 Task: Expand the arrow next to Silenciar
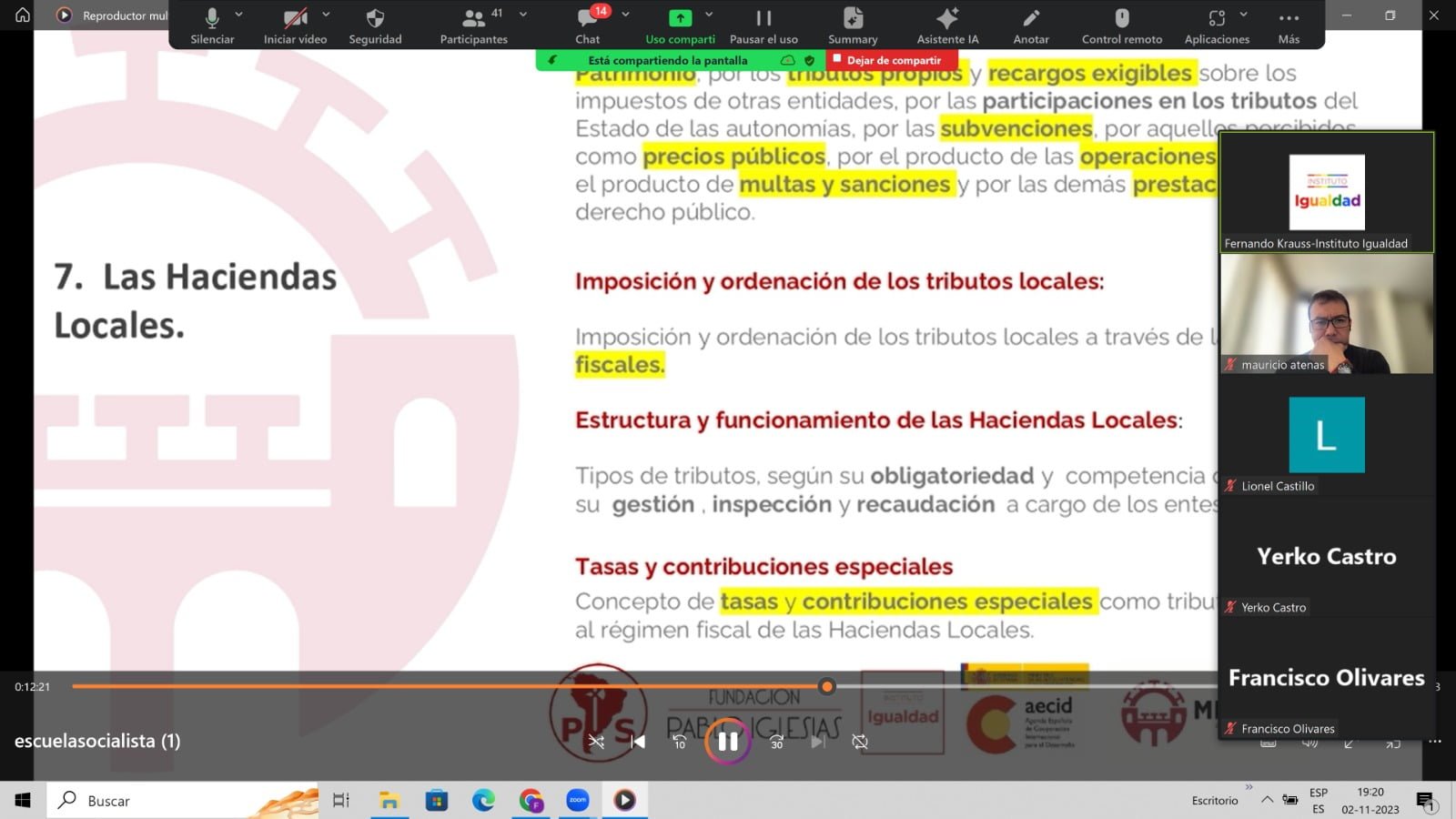click(239, 15)
